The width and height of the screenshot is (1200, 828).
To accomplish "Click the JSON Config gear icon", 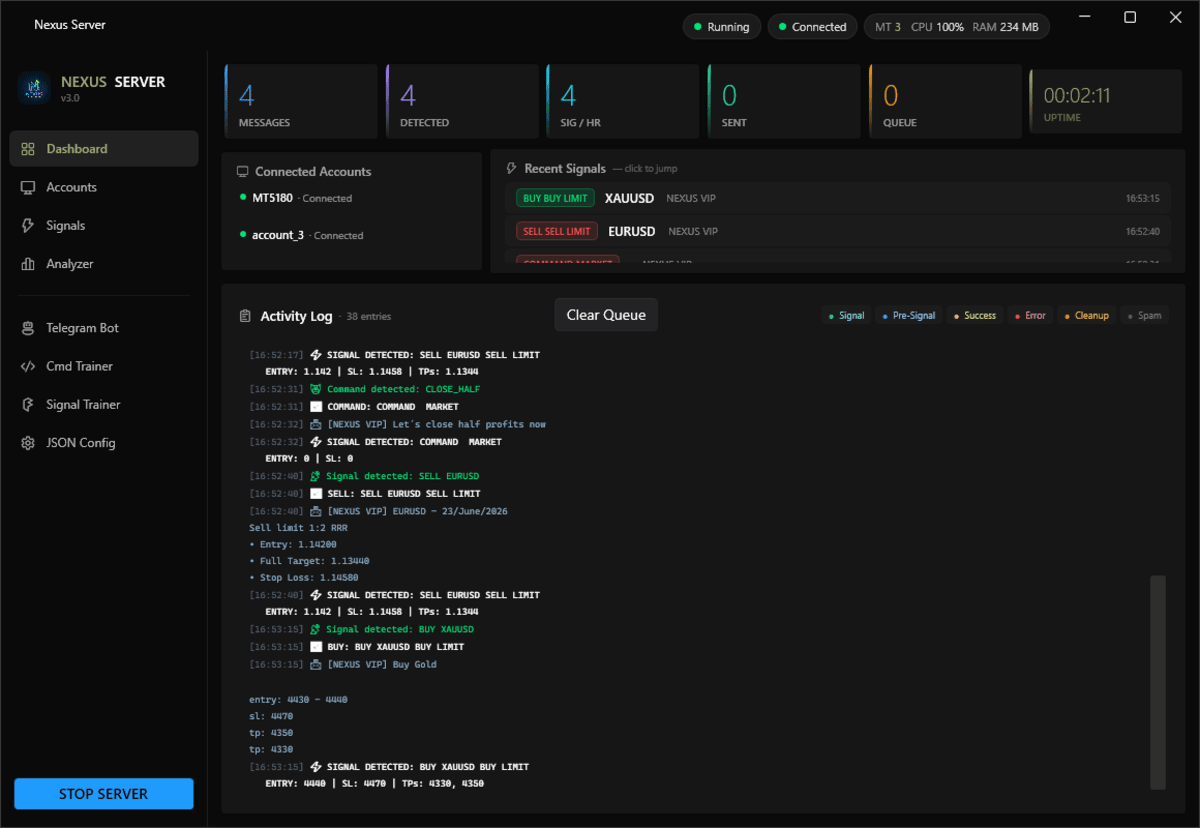I will [28, 443].
